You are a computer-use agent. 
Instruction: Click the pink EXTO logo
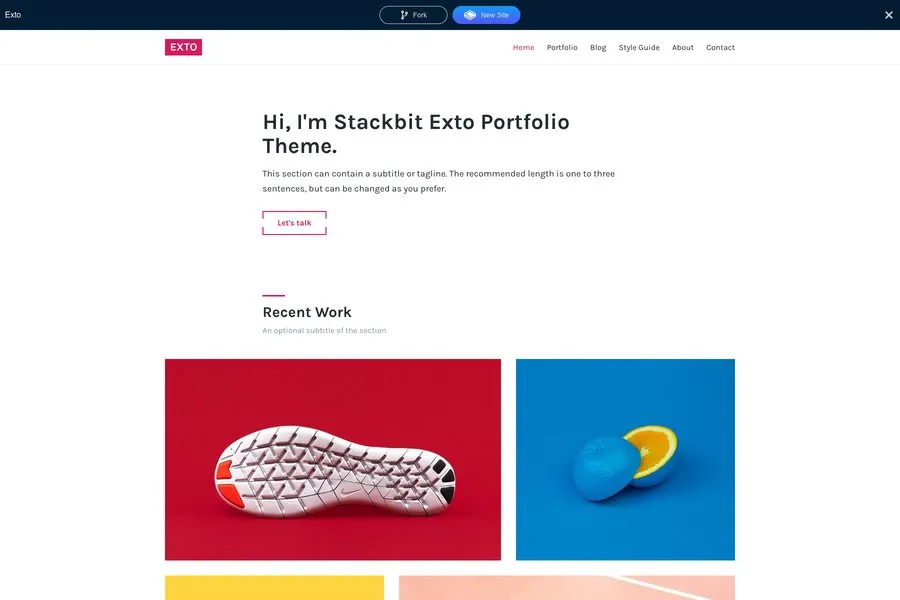183,47
